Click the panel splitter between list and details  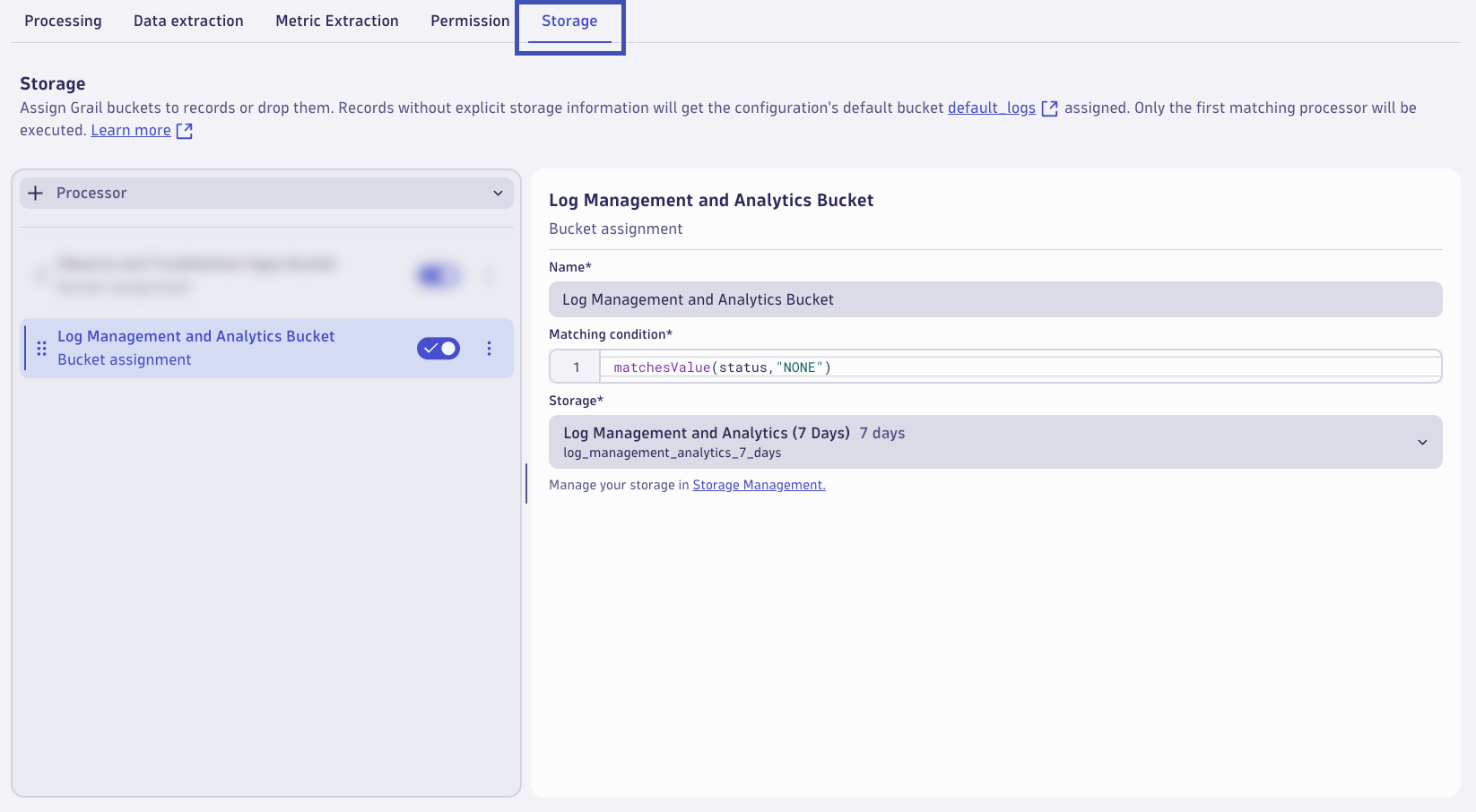(x=526, y=483)
